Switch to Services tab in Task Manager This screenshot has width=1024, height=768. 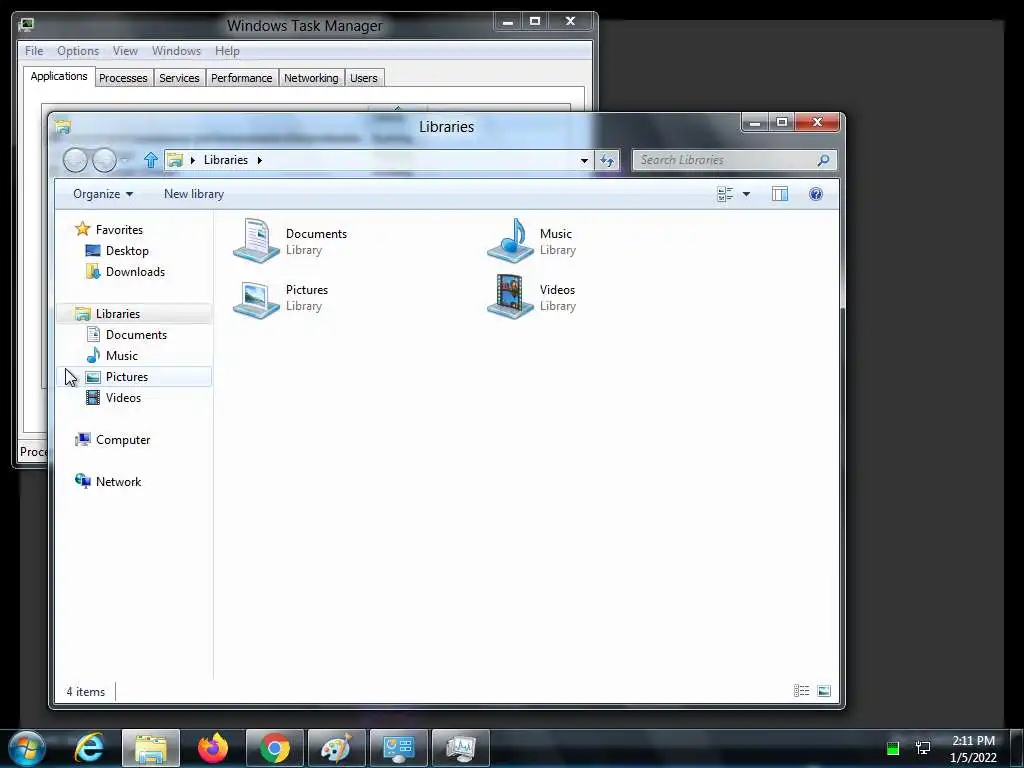(180, 78)
